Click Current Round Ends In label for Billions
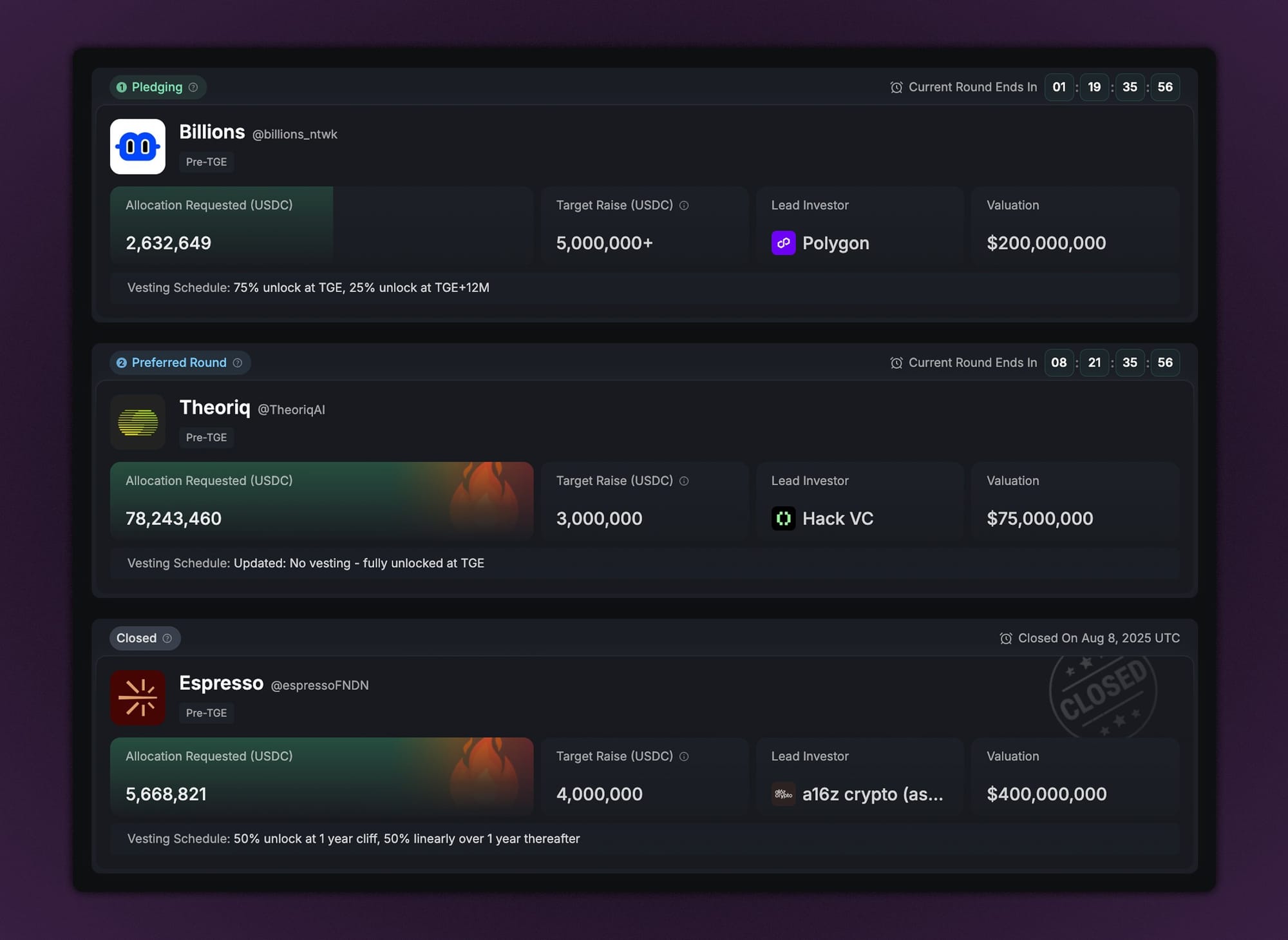 (x=972, y=87)
